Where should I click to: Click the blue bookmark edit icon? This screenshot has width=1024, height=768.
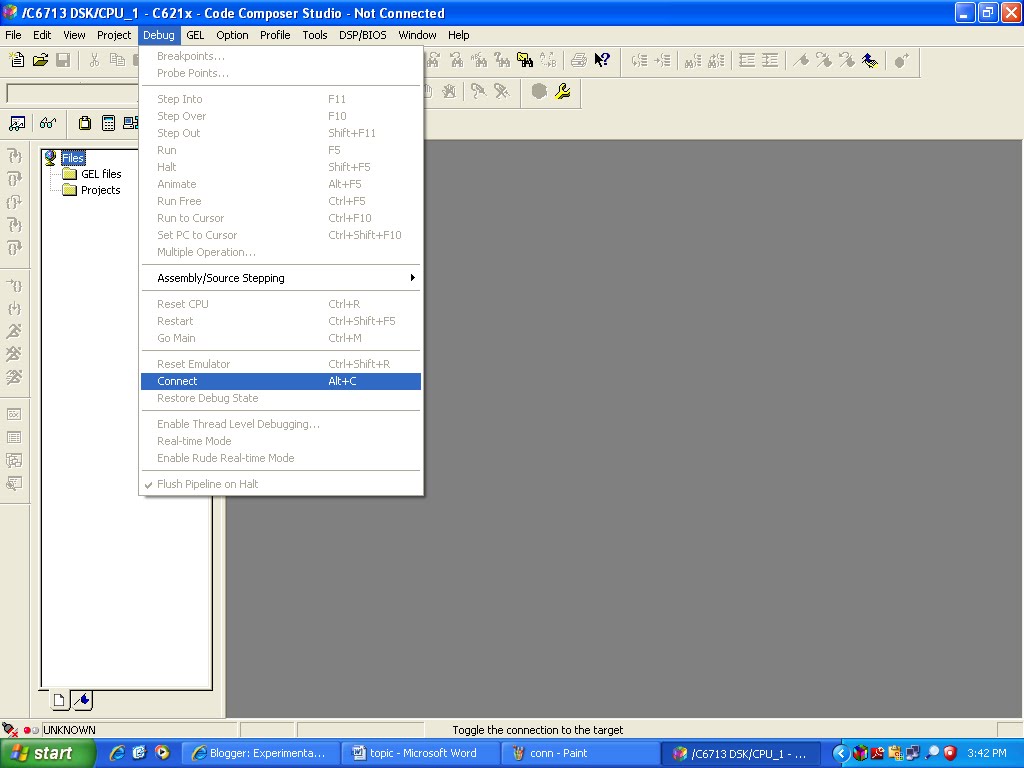coord(869,61)
